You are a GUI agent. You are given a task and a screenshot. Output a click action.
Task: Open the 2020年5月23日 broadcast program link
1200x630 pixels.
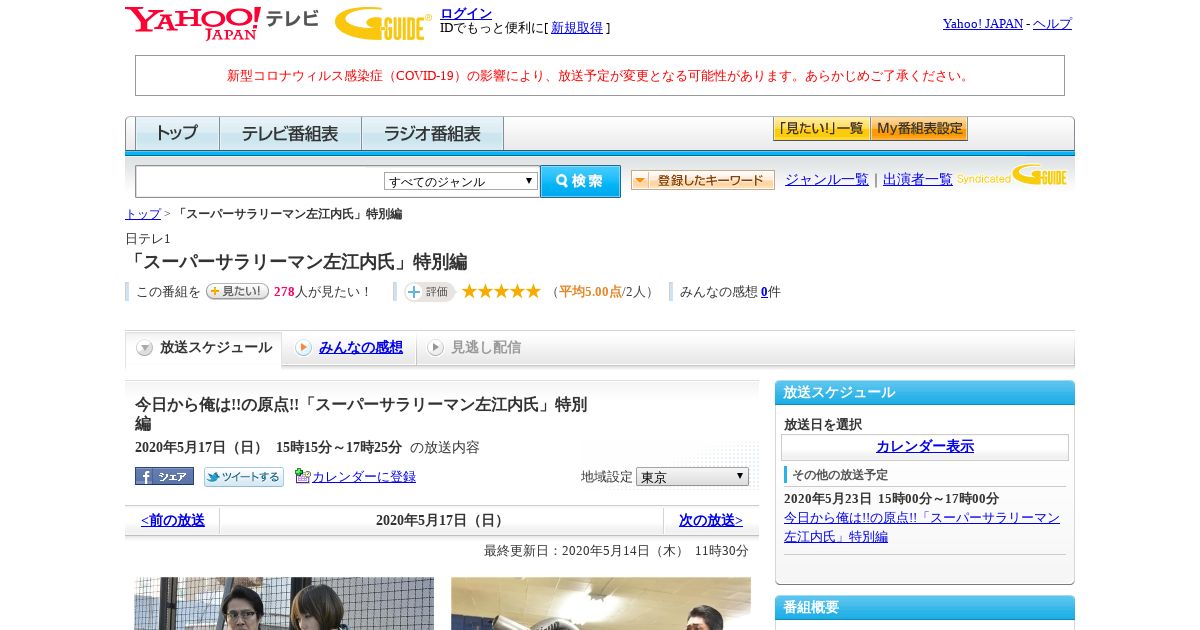922,527
